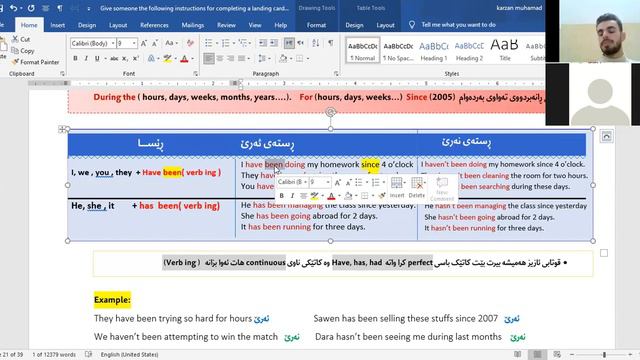The image size is (640, 360).
Task: Click the English (United States) language indicator
Action: (x=129, y=354)
